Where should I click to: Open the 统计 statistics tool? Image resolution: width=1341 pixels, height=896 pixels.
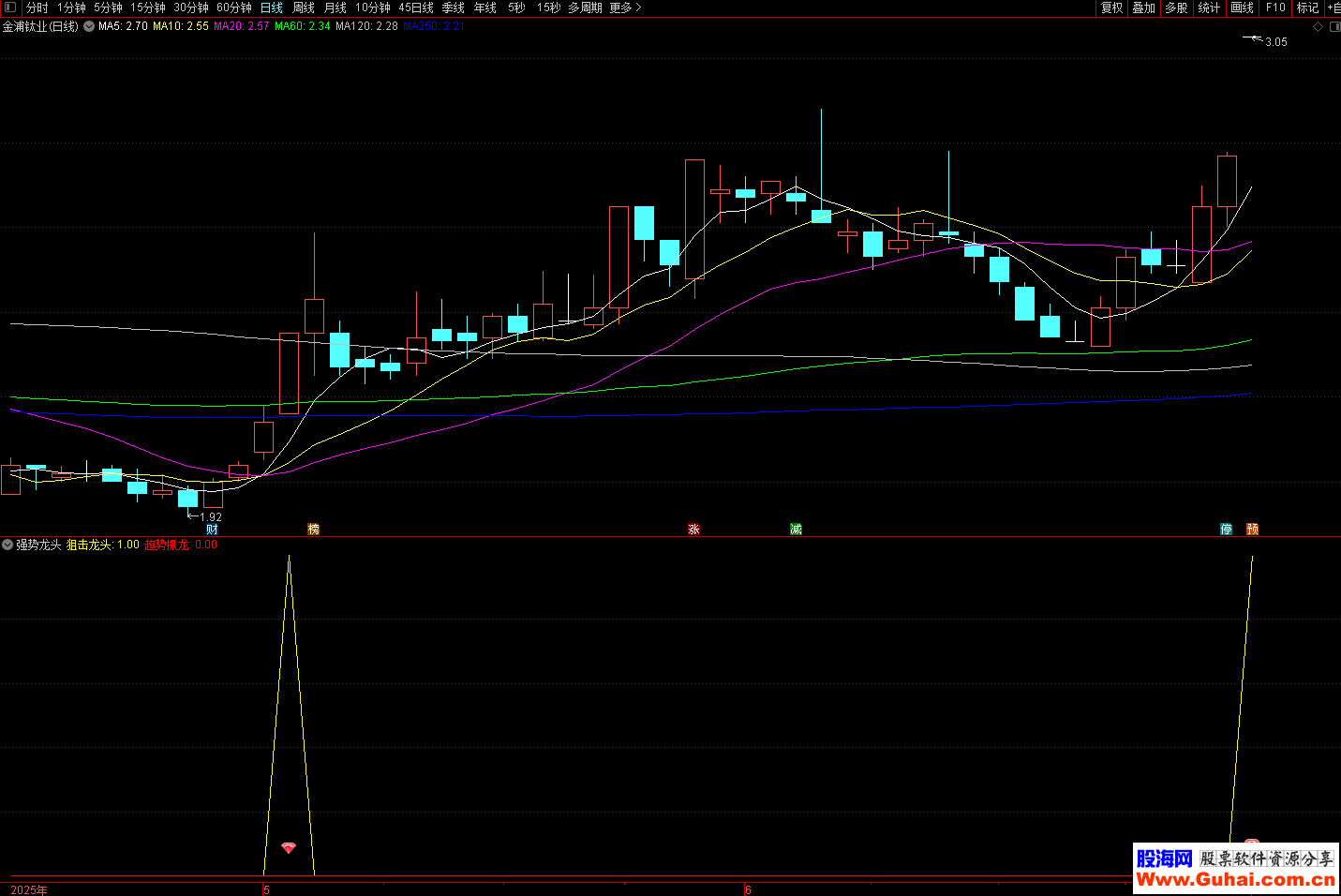point(1210,7)
